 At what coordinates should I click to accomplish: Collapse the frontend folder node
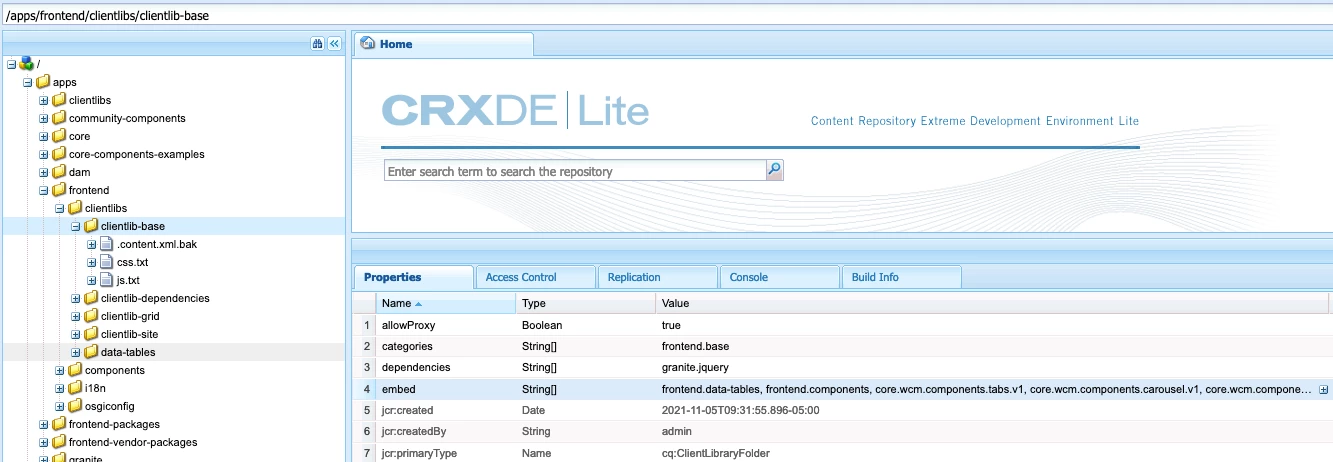(44, 190)
